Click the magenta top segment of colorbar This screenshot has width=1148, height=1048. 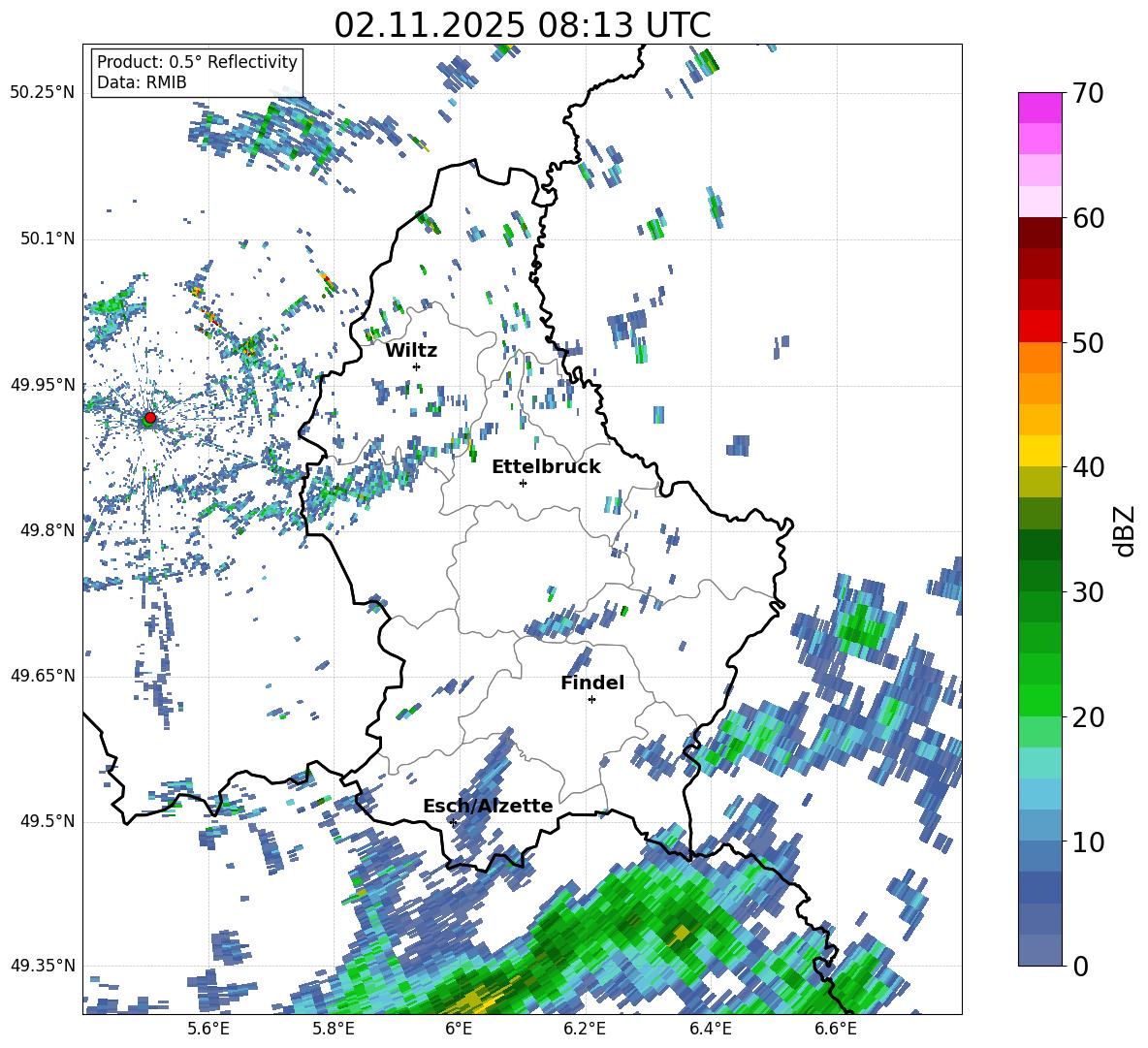click(x=1039, y=108)
